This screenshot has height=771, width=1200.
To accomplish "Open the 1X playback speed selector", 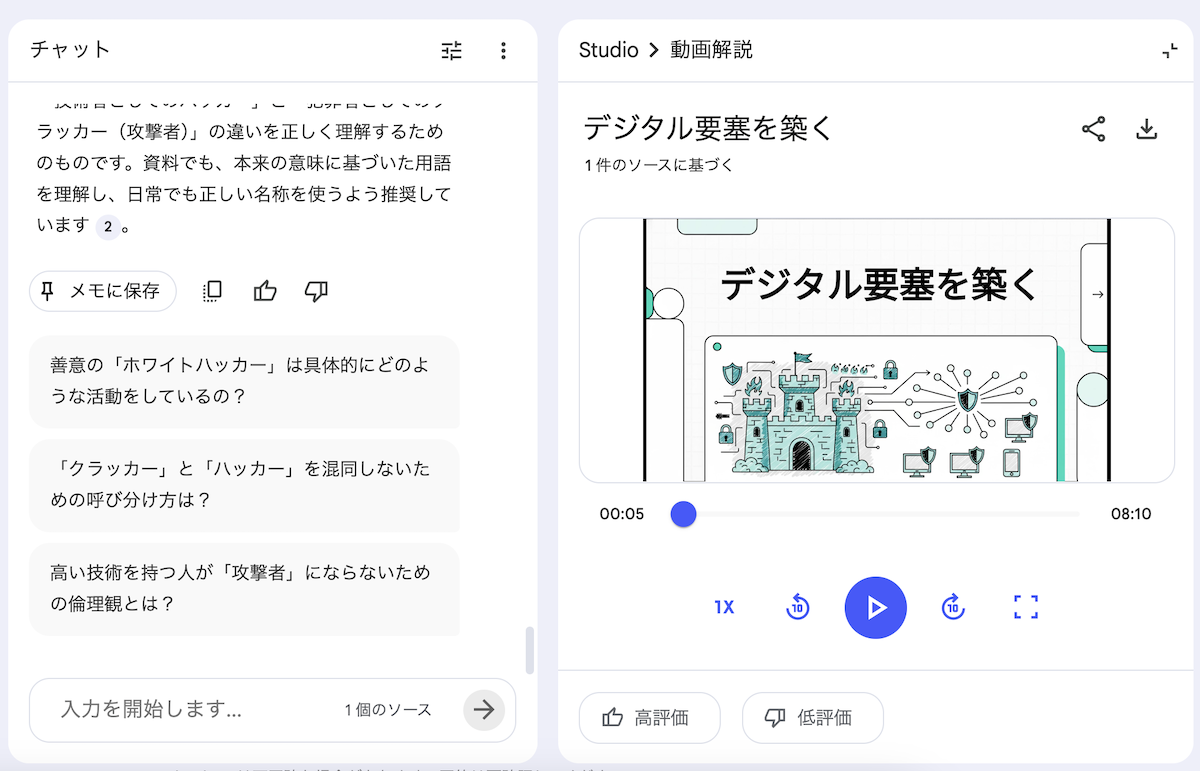I will 724,607.
